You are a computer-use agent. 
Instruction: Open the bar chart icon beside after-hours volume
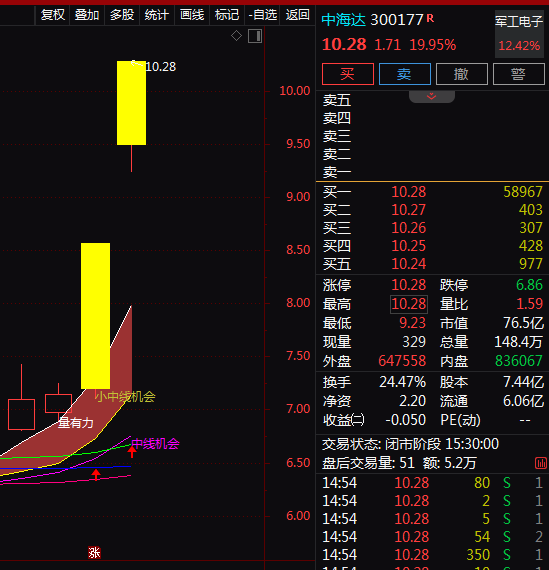click(540, 463)
